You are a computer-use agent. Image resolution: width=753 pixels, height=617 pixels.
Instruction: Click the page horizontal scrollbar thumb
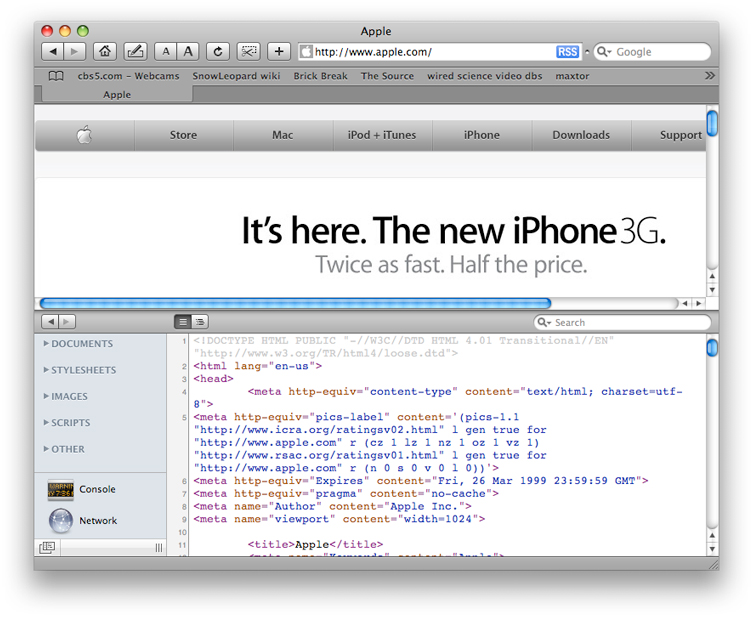pyautogui.click(x=295, y=303)
